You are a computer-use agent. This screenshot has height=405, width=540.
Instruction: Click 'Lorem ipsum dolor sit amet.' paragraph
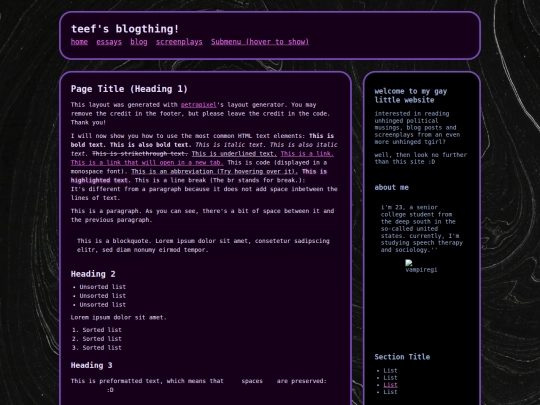[x=118, y=318]
